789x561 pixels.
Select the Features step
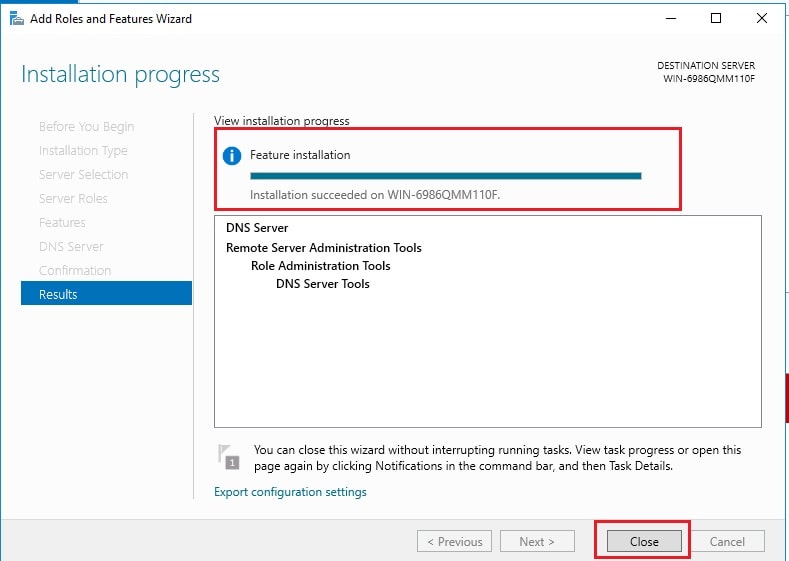(x=62, y=222)
